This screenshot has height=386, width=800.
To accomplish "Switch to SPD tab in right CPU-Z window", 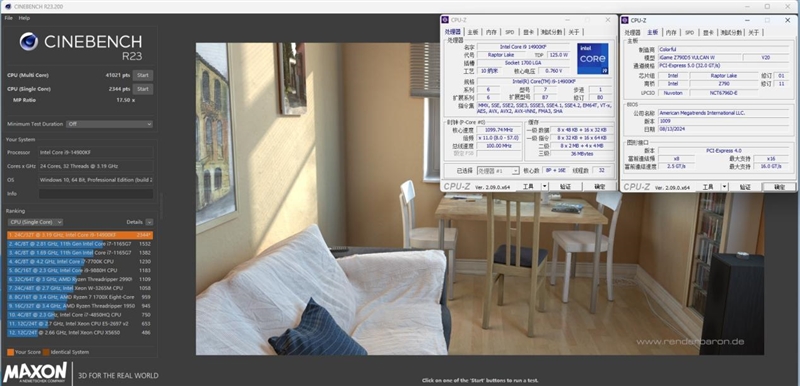I will click(689, 32).
